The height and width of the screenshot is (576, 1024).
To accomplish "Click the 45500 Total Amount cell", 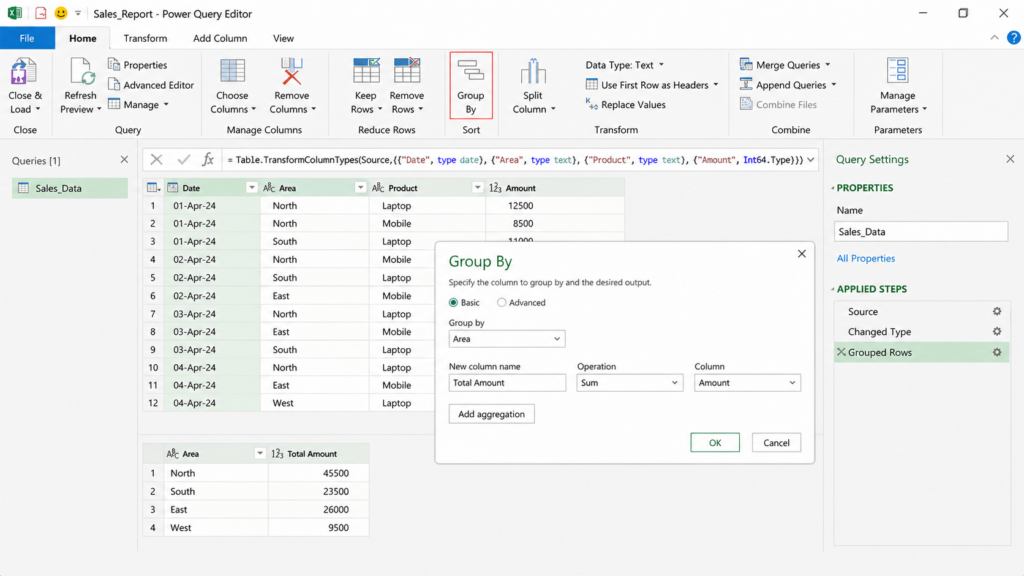I will coord(319,473).
